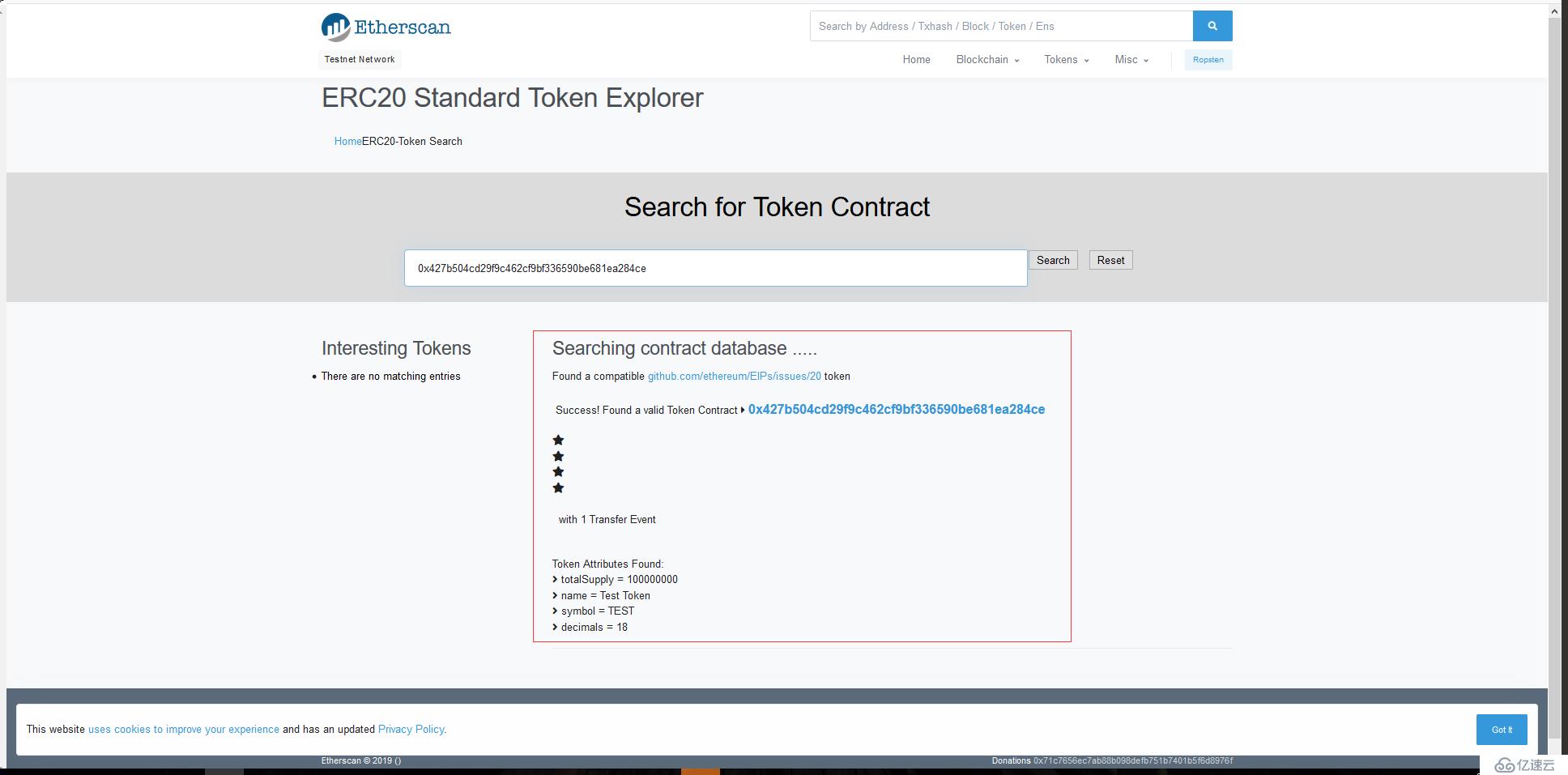Image resolution: width=1568 pixels, height=775 pixels.
Task: Click the token contract address input field
Action: pos(715,268)
